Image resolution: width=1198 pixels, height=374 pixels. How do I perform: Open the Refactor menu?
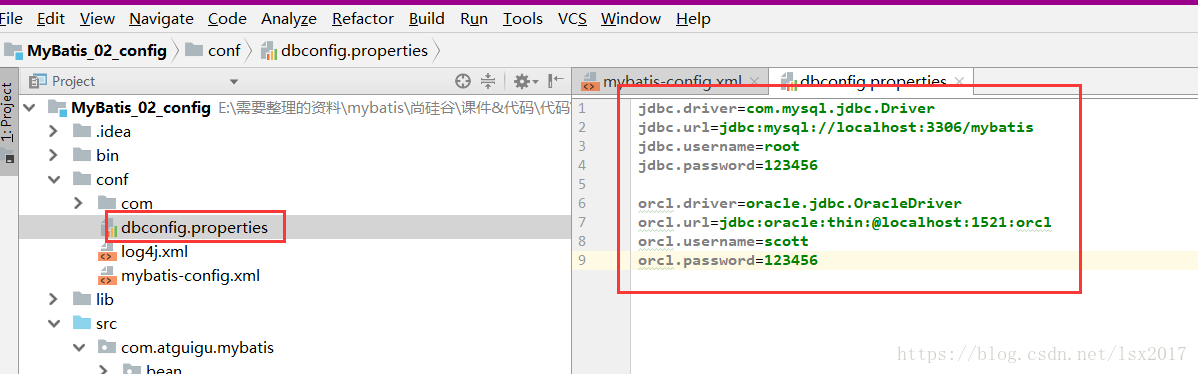pyautogui.click(x=363, y=19)
